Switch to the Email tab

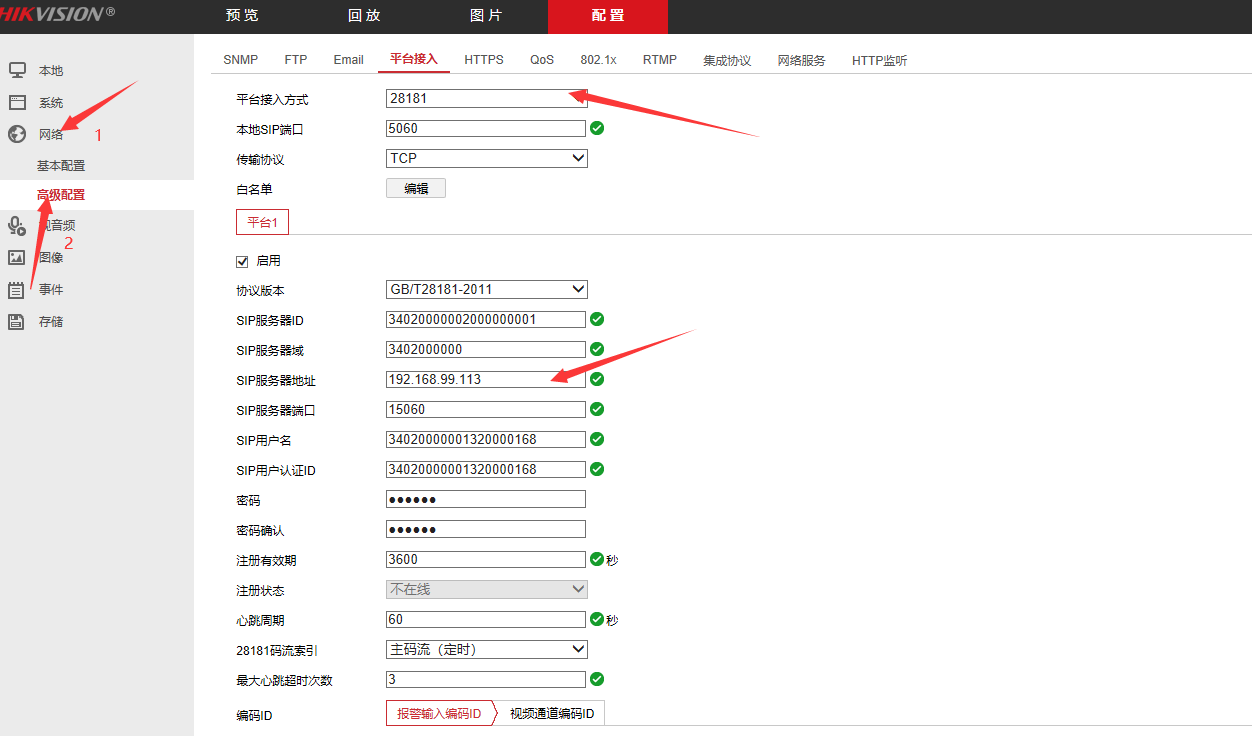pos(348,60)
